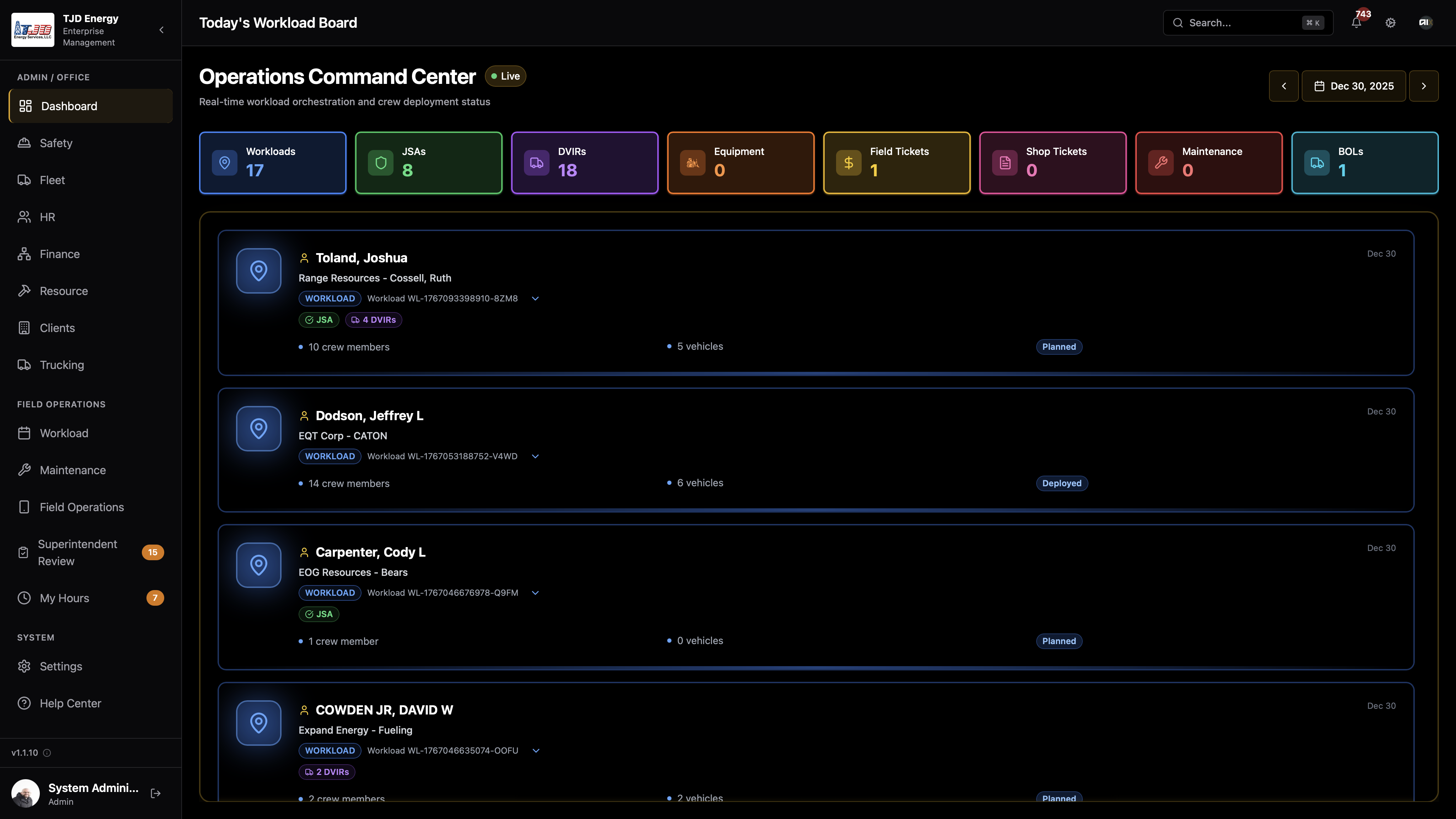Open the gear settings icon in header

coord(1391,23)
